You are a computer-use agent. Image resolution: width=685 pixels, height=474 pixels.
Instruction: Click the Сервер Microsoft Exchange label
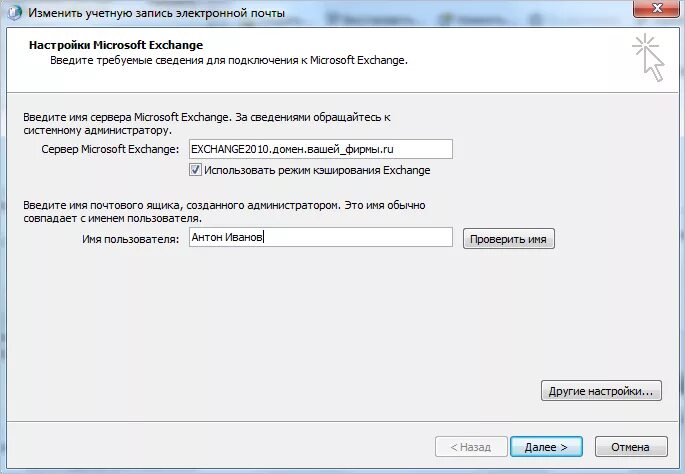click(x=110, y=149)
